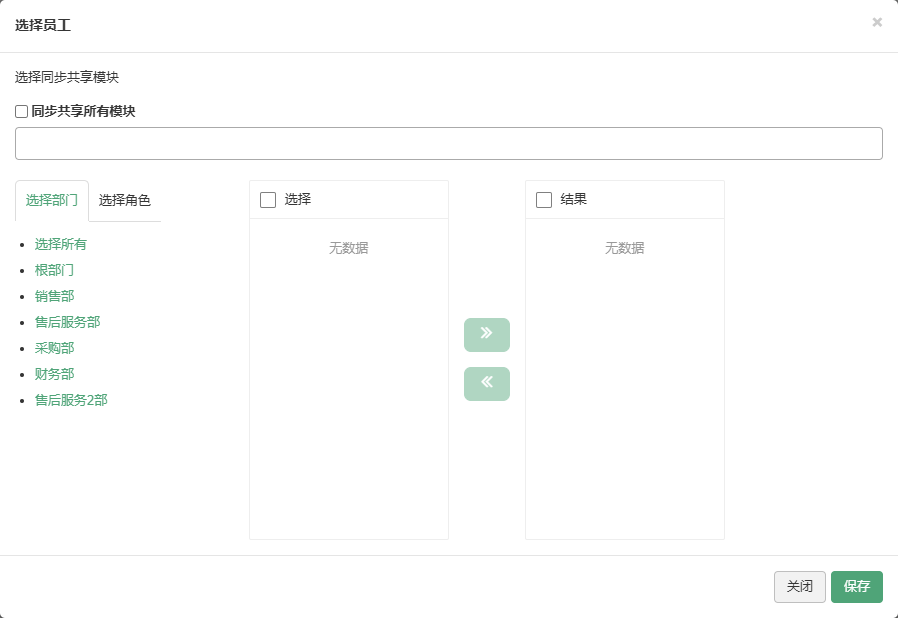The width and height of the screenshot is (898, 618).
Task: Click the 保存 button
Action: [857, 586]
